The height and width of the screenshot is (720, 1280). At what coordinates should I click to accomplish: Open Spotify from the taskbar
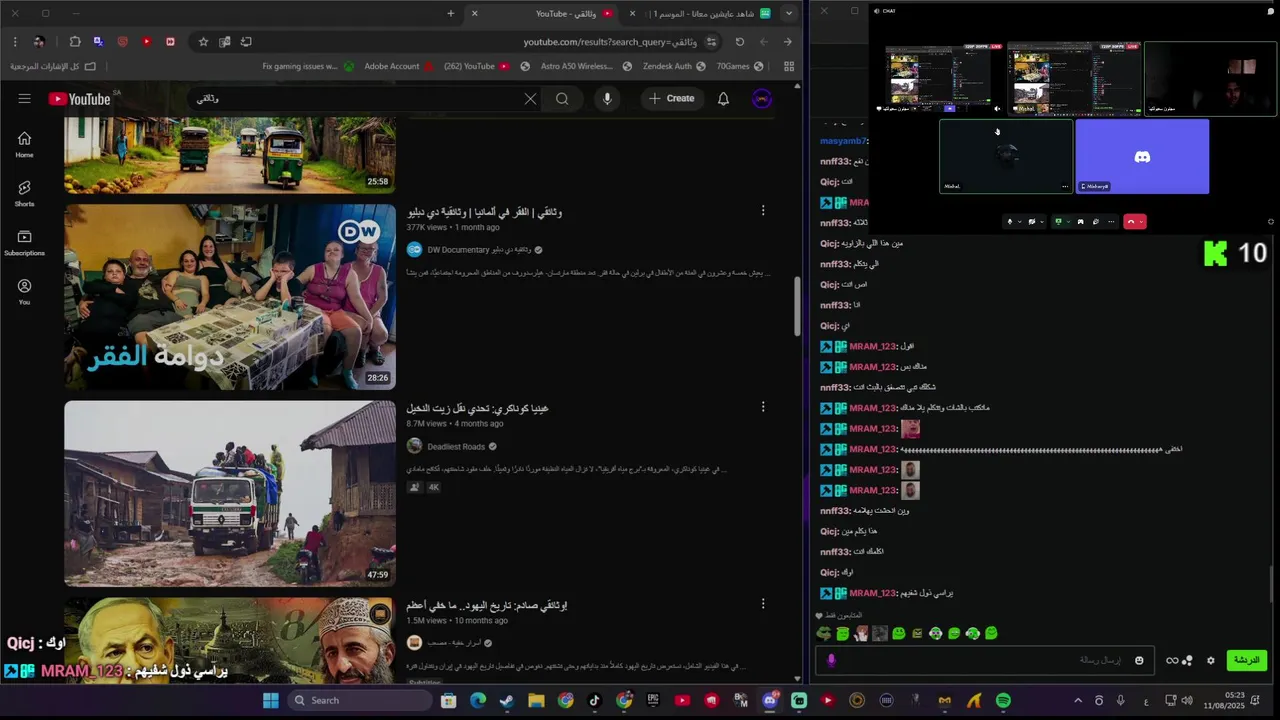coord(1003,700)
